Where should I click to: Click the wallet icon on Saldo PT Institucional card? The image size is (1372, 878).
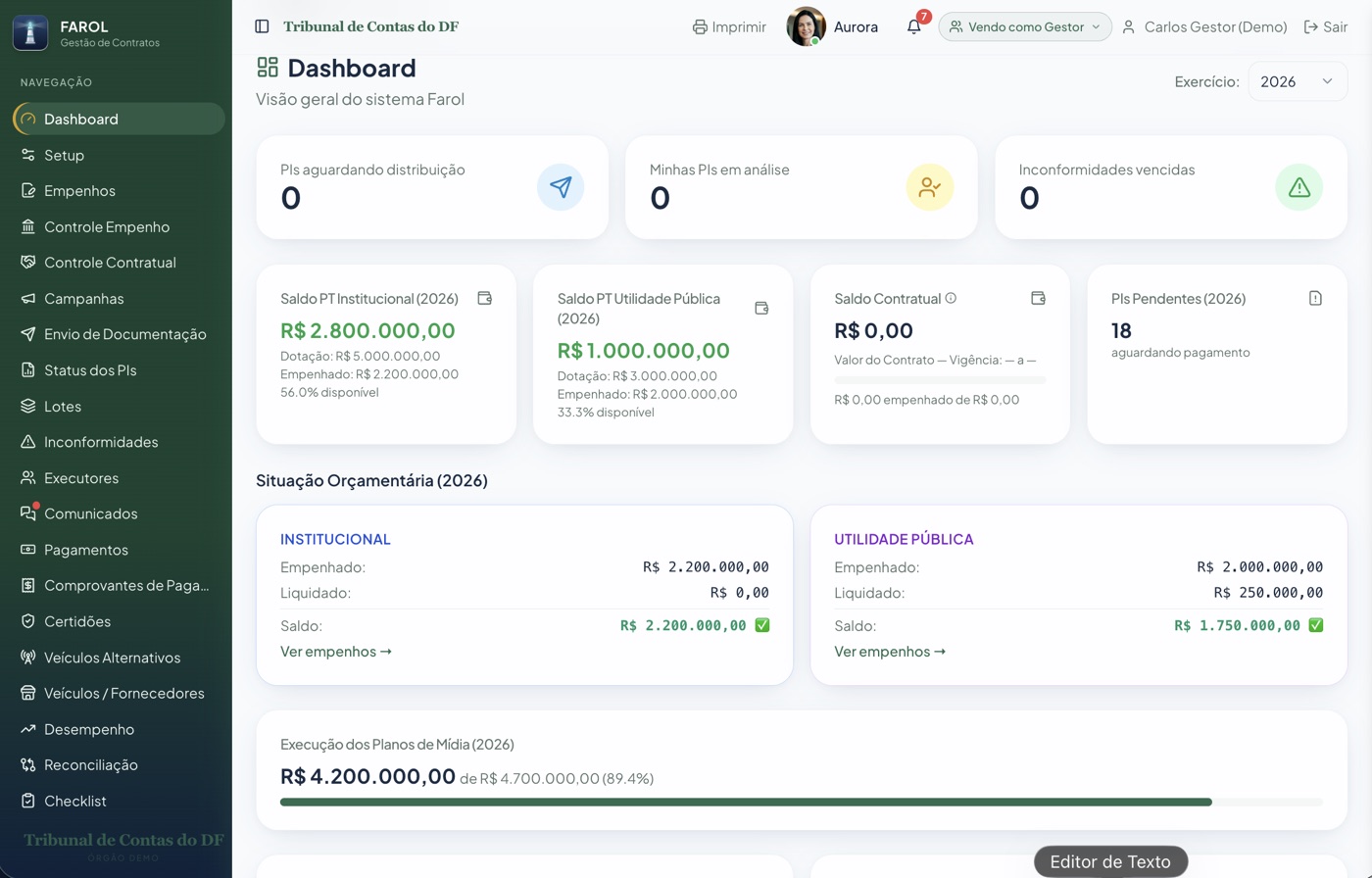click(x=484, y=298)
